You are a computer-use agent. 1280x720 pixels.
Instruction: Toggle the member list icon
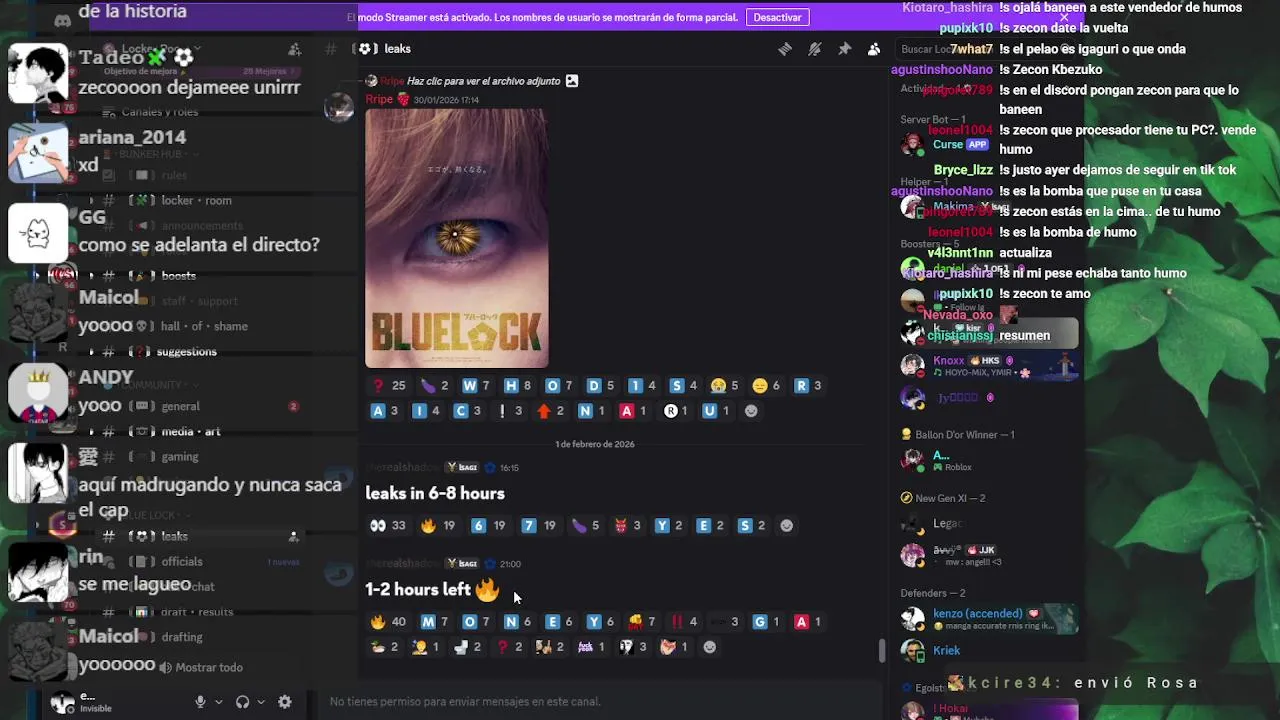pyautogui.click(x=874, y=49)
